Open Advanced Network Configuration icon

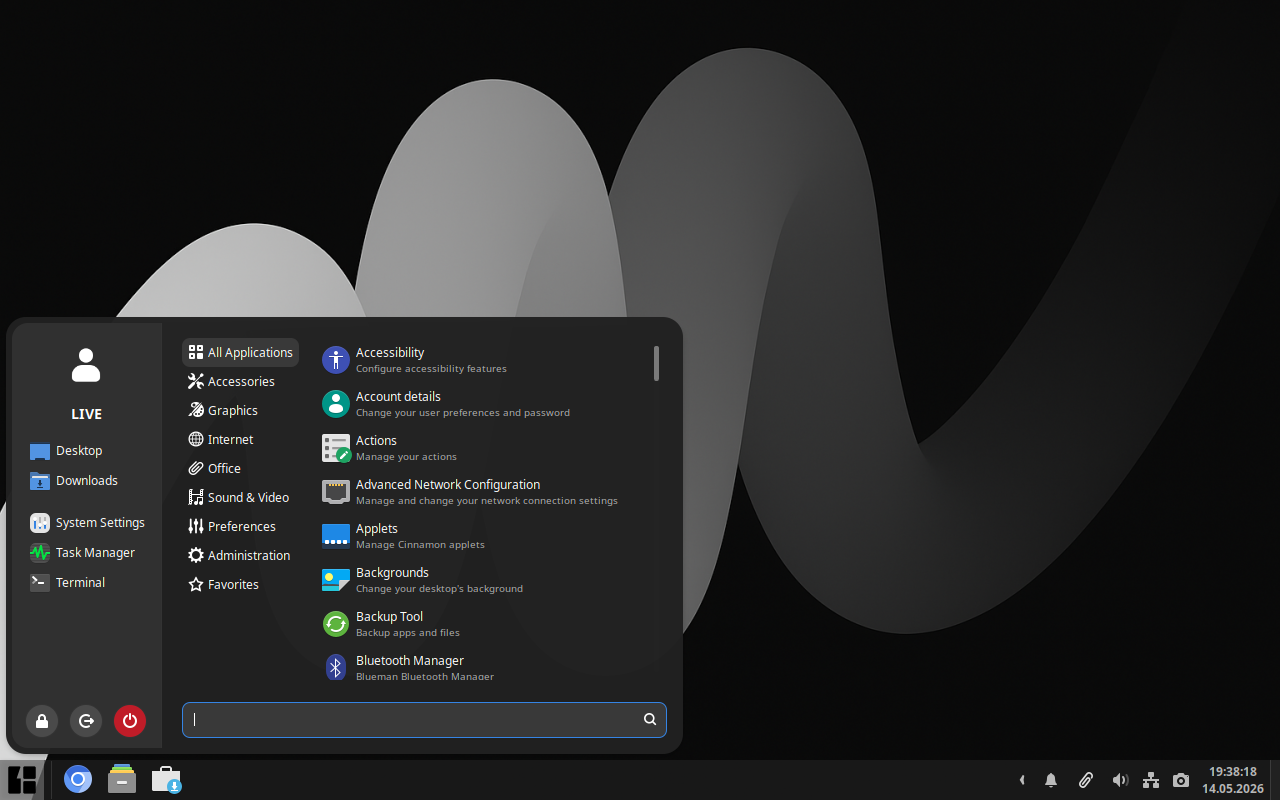(336, 492)
